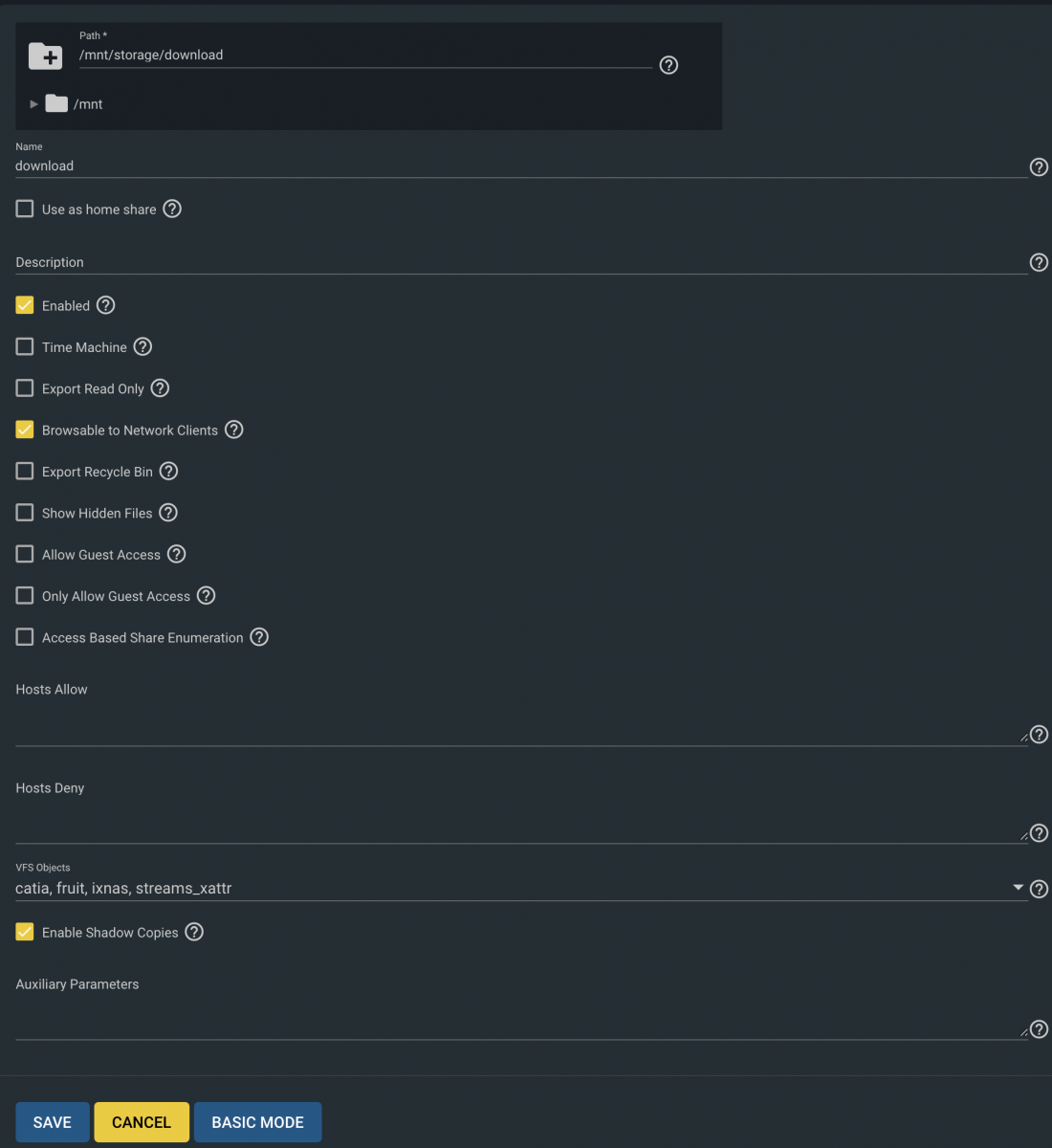Open help for the Name field
The height and width of the screenshot is (1148, 1052).
(1039, 167)
